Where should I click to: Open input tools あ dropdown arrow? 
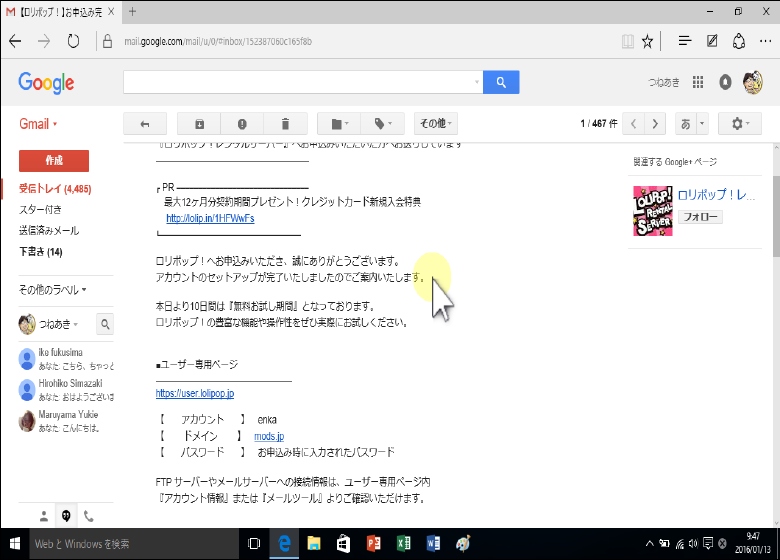(x=702, y=124)
